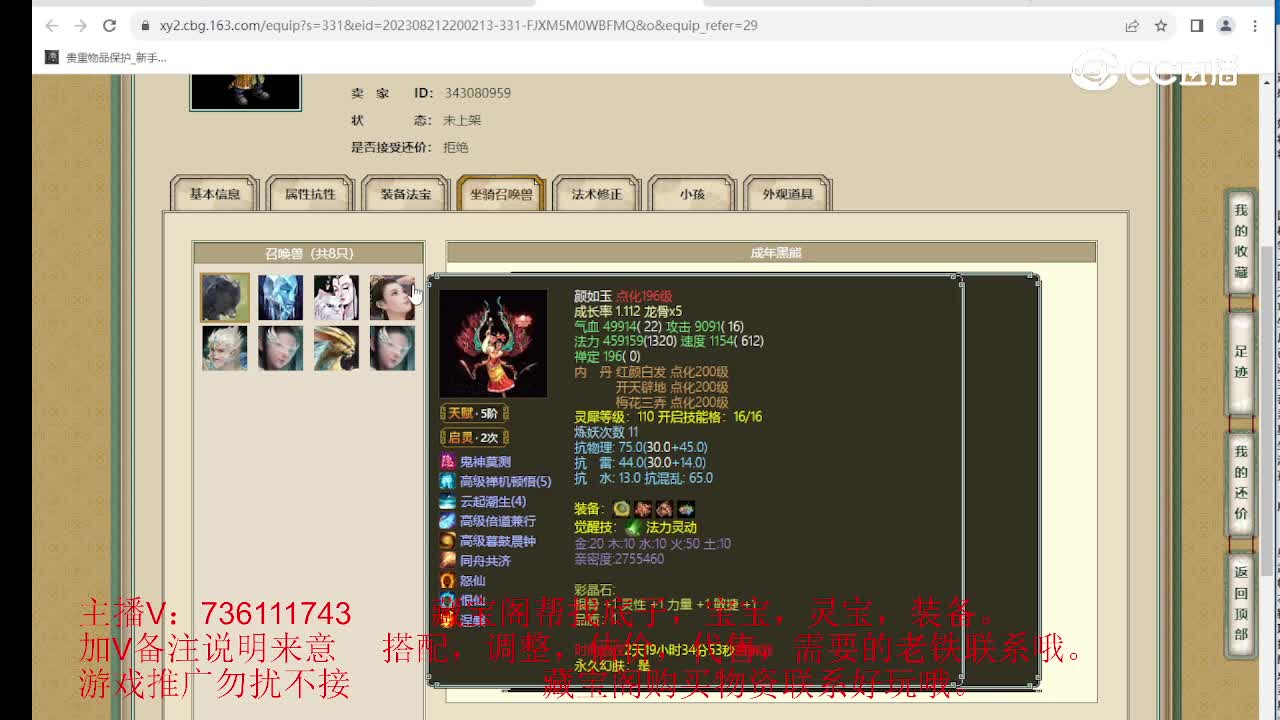1280x720 pixels.
Task: Open the 外观道具 tab
Action: 788,194
